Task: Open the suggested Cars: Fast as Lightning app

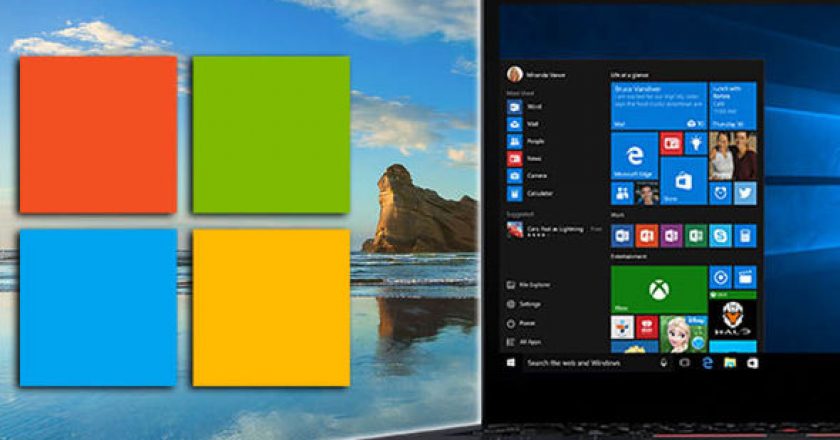Action: (554, 229)
